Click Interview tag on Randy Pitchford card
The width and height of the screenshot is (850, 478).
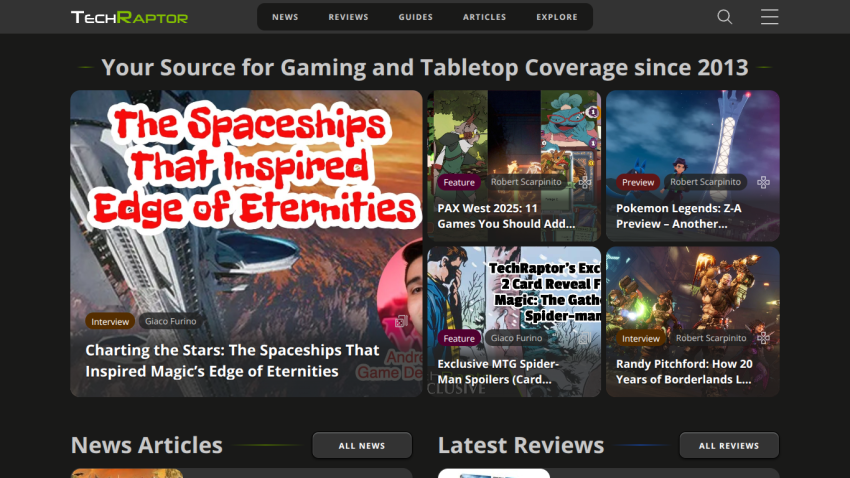[641, 338]
